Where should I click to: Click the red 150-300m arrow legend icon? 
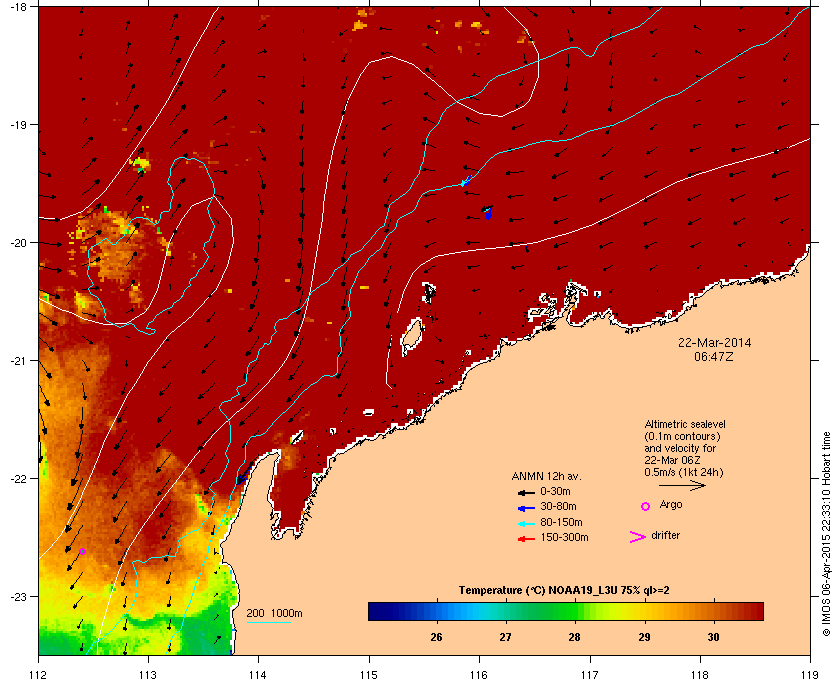click(x=526, y=539)
